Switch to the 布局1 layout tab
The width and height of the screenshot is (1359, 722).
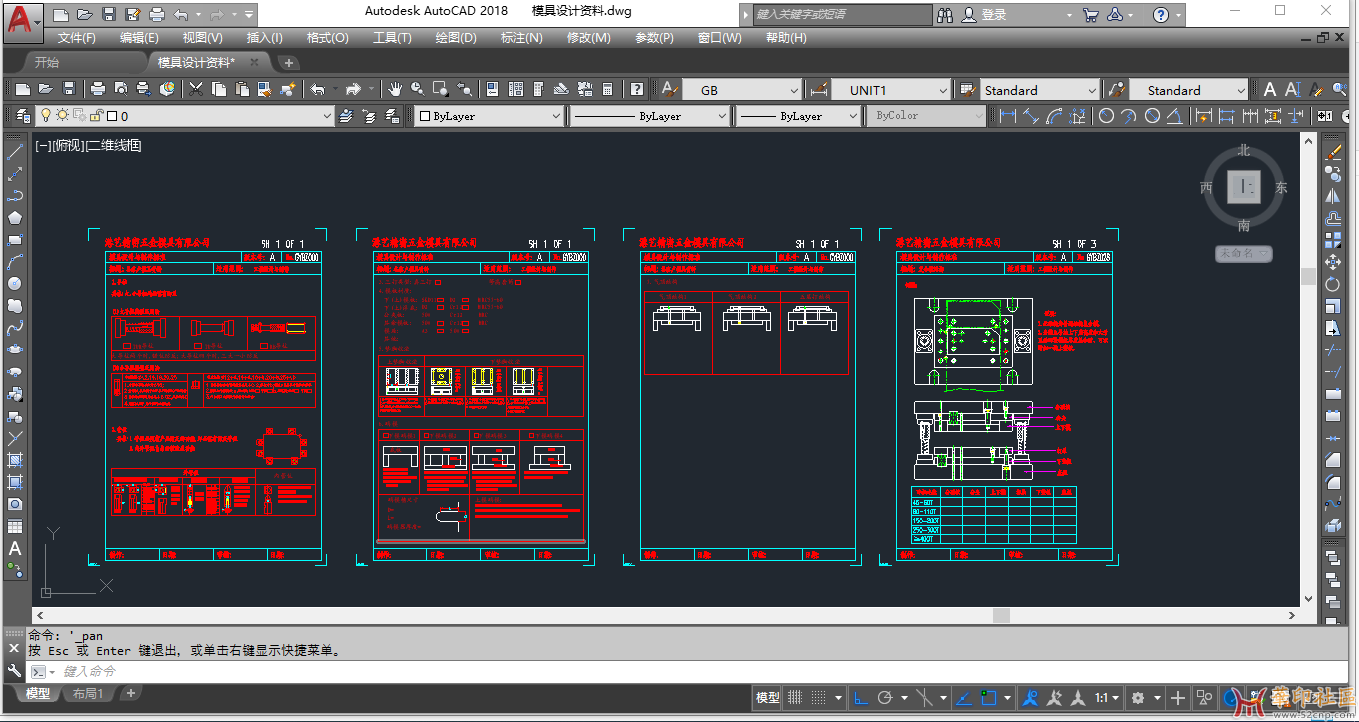(88, 693)
